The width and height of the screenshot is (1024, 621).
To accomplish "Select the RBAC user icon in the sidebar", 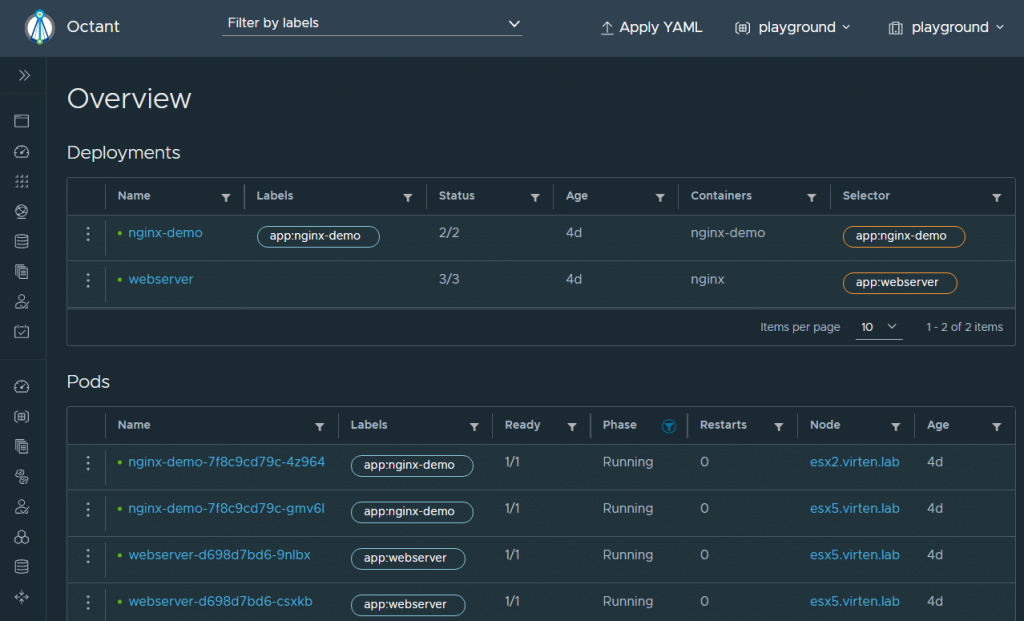I will [x=23, y=301].
